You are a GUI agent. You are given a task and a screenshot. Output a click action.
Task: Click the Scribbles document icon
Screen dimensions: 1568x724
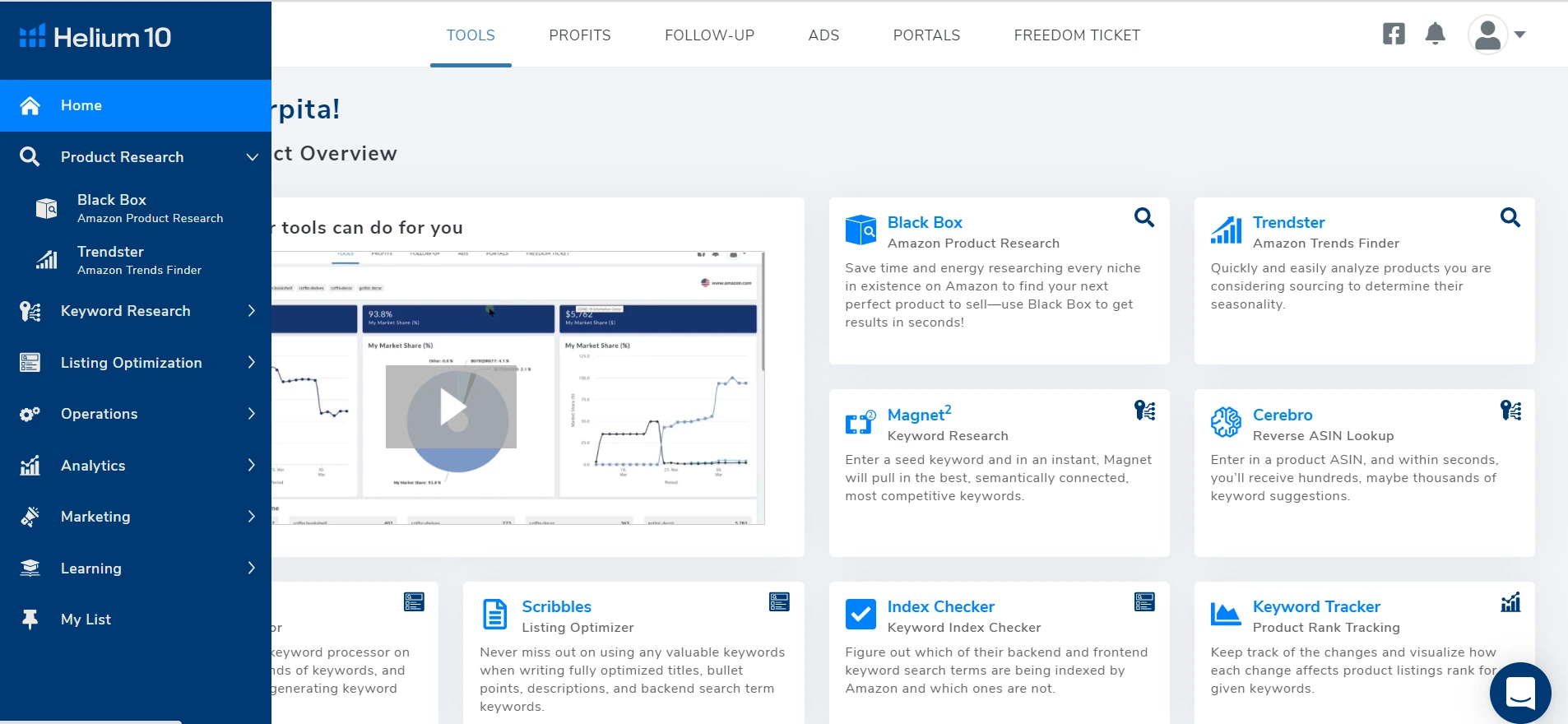495,614
